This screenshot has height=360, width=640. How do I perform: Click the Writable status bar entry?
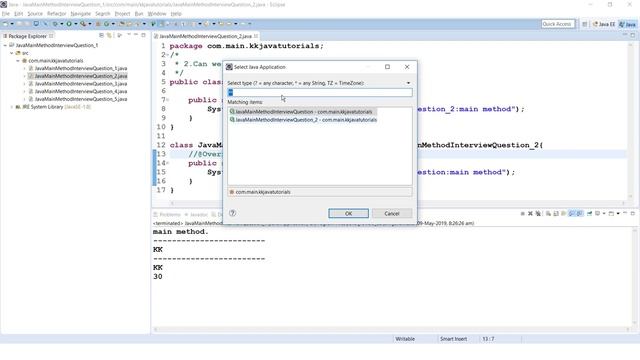pyautogui.click(x=405, y=339)
